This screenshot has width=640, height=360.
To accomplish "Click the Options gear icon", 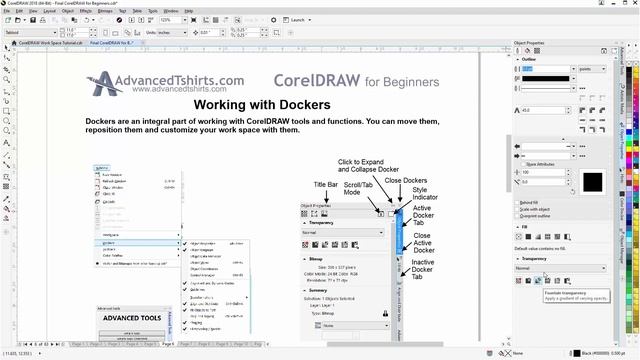I will tap(273, 20).
